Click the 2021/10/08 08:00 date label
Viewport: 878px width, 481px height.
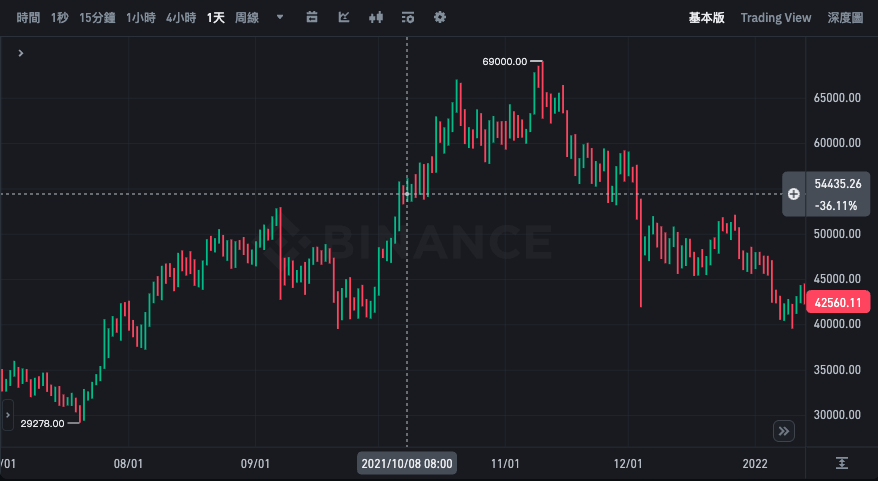click(407, 464)
